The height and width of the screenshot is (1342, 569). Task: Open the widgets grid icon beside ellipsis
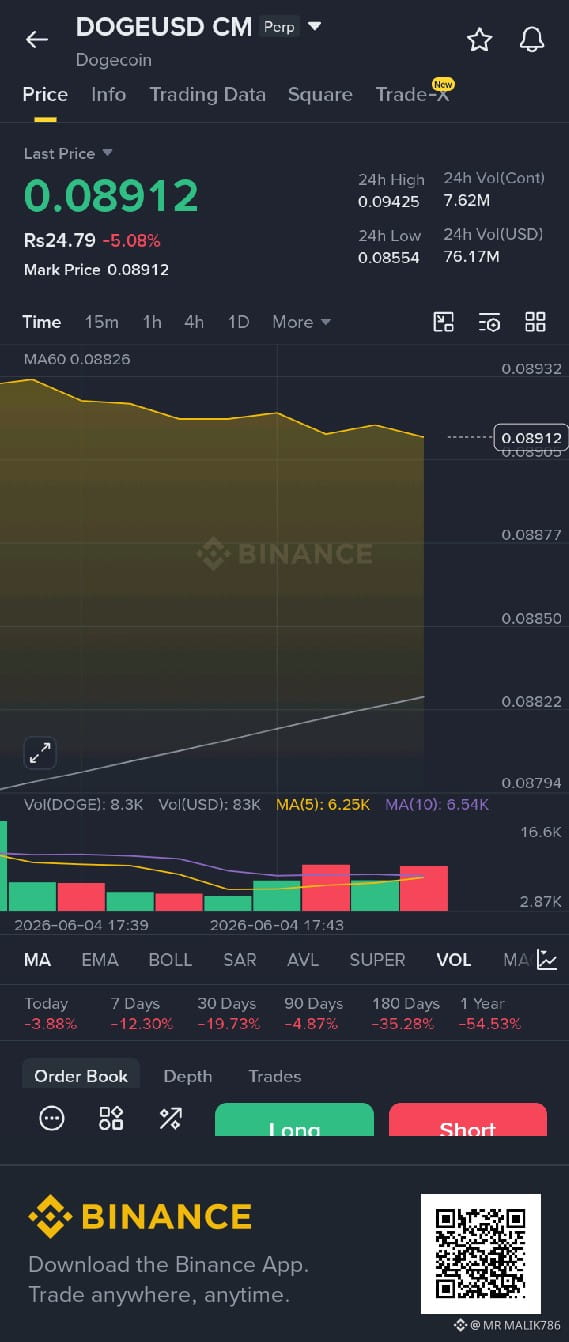[x=111, y=1118]
